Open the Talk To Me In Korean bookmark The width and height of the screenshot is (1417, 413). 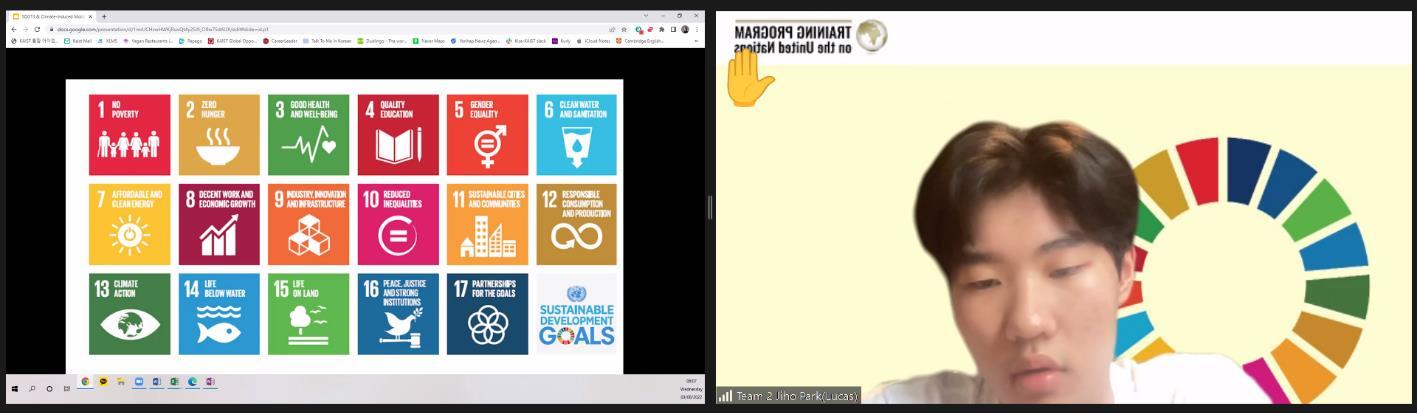[326, 41]
